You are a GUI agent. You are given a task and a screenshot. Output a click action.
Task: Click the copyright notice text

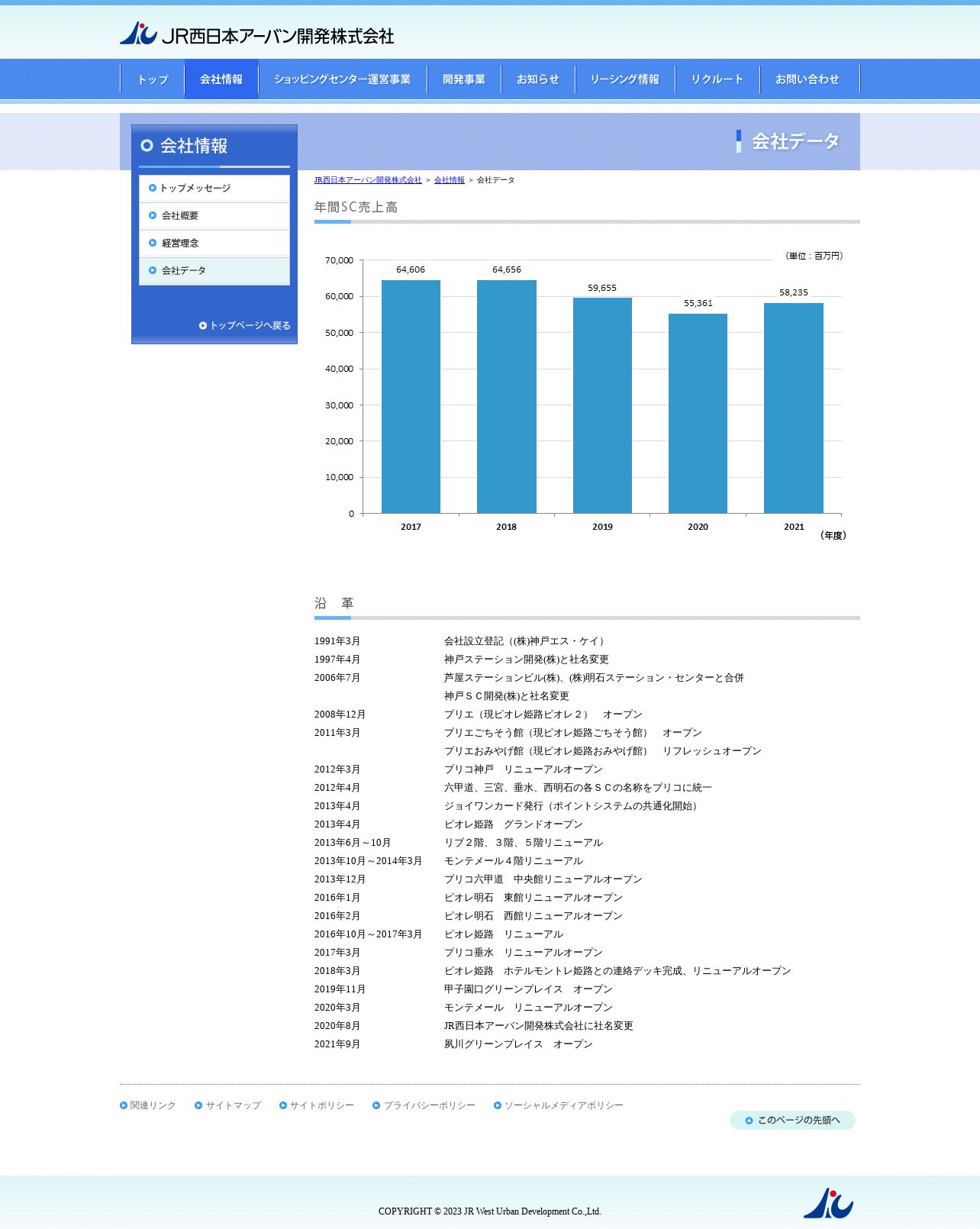tap(490, 1211)
